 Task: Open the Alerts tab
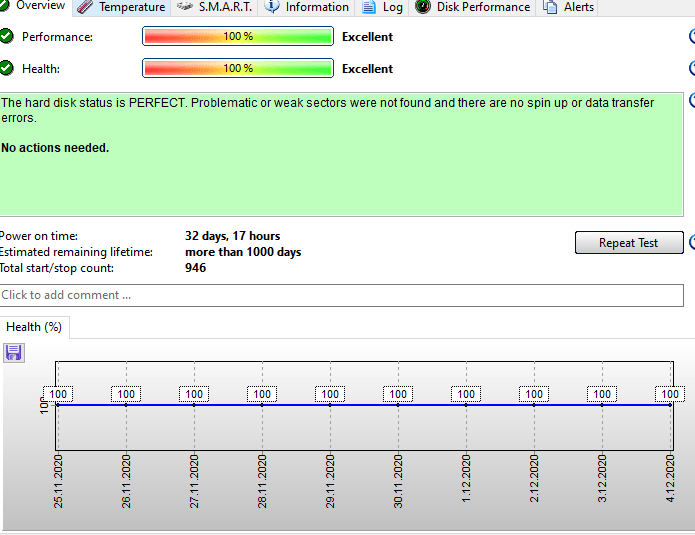[568, 8]
